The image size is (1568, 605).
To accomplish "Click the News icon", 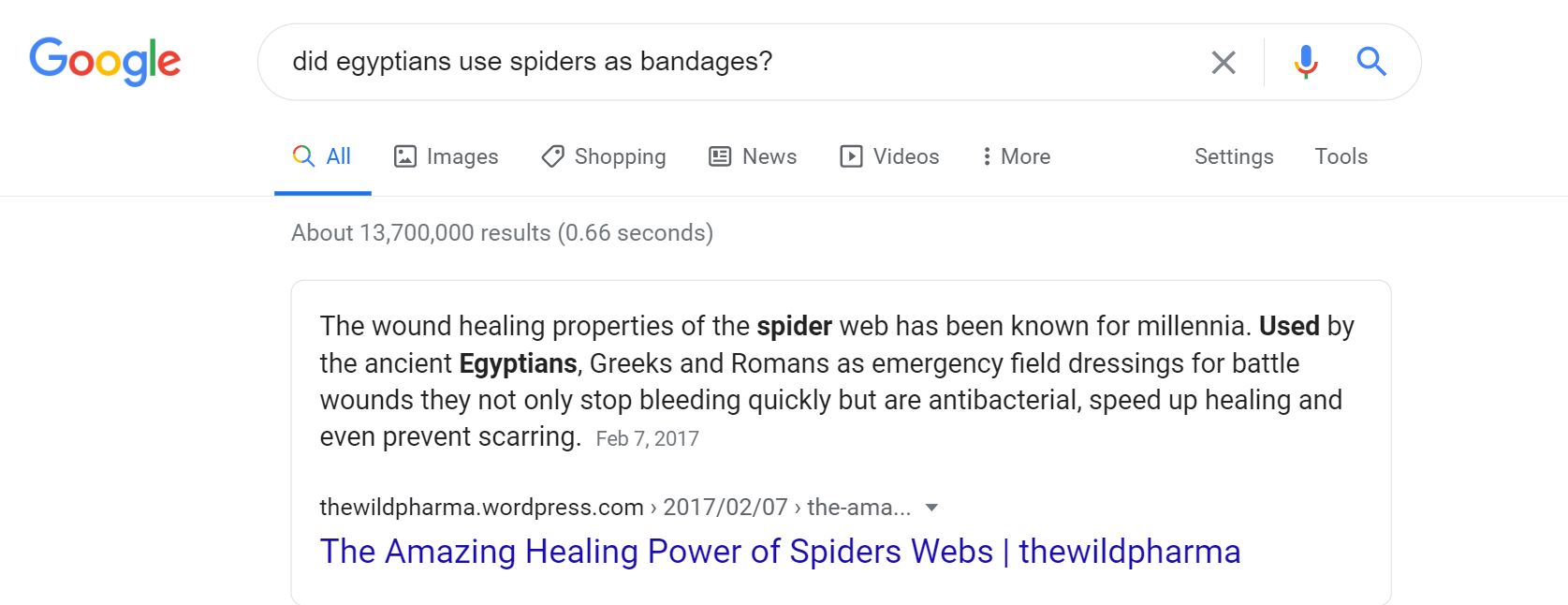I will (718, 156).
